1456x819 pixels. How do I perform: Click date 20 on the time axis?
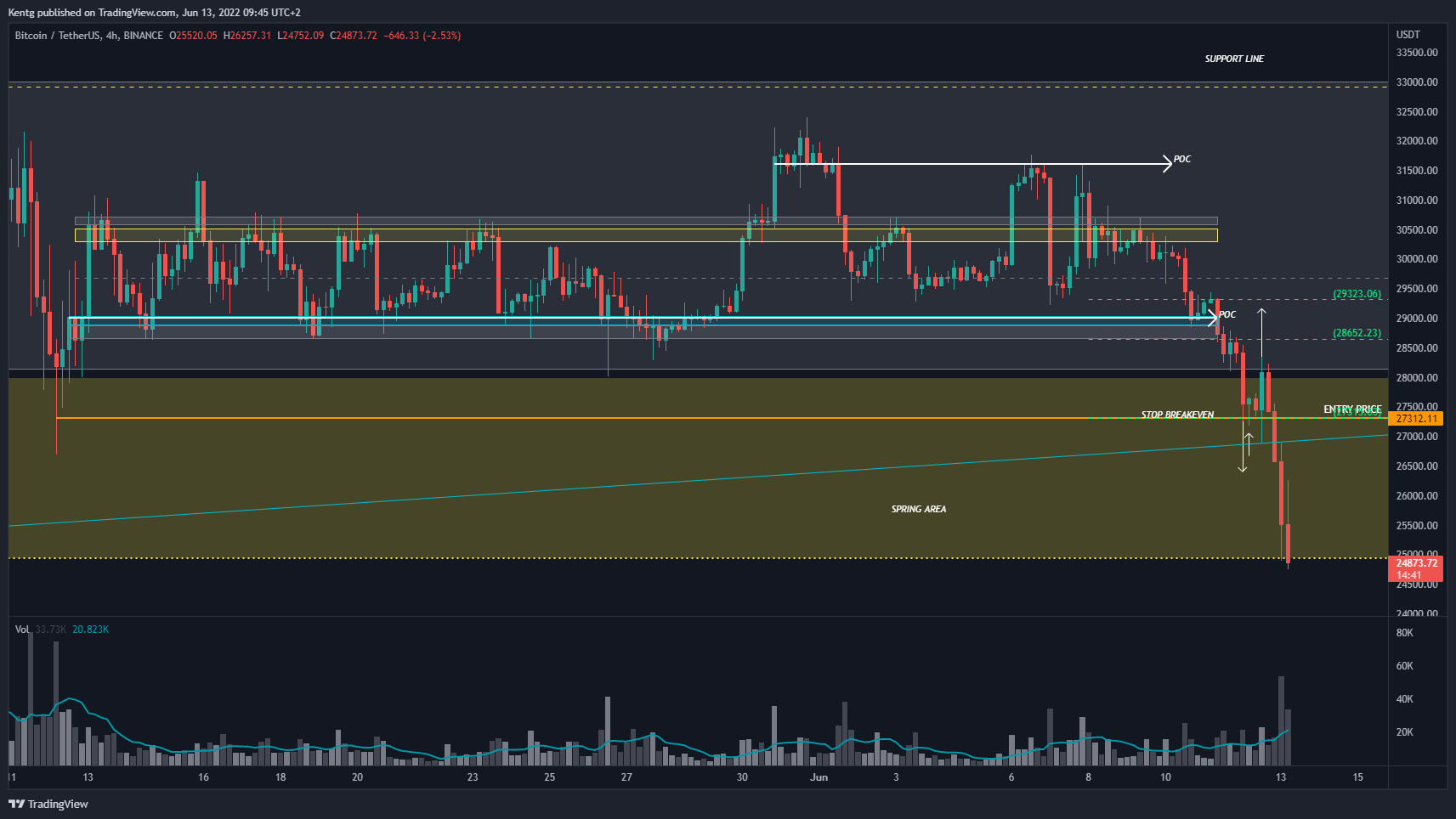357,777
